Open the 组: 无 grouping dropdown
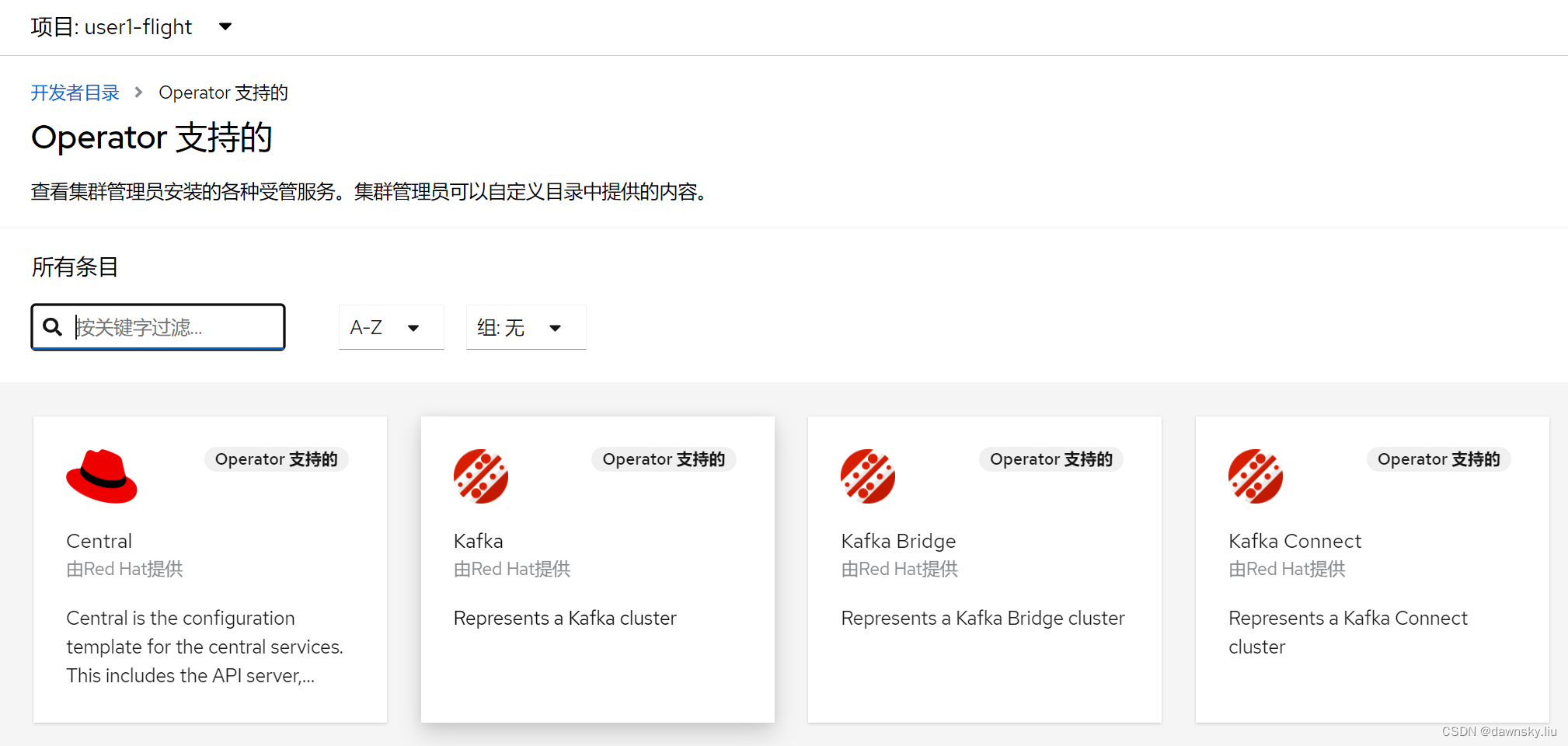 526,327
